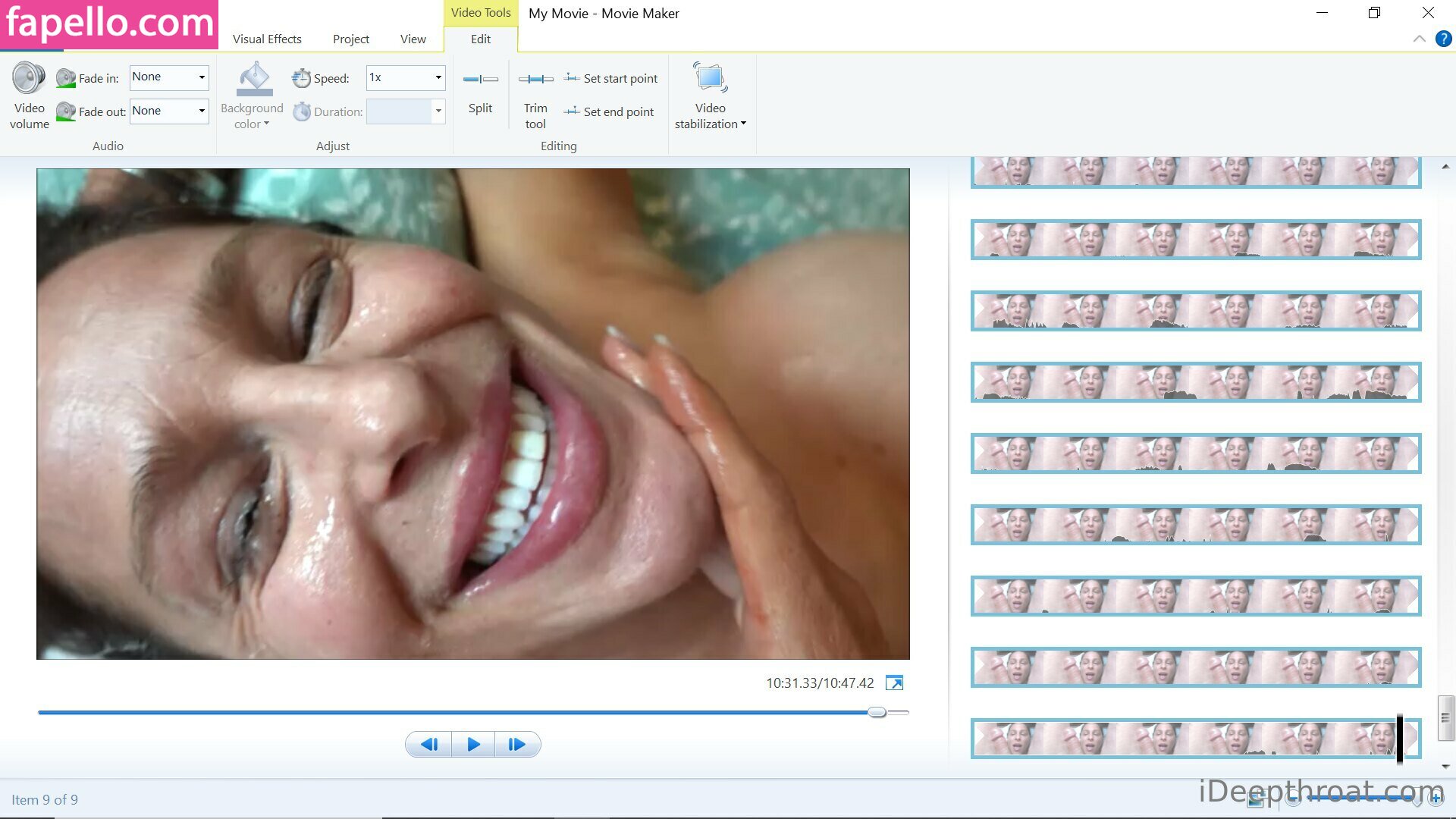Open the Help question mark icon
The image size is (1456, 819).
click(x=1443, y=39)
